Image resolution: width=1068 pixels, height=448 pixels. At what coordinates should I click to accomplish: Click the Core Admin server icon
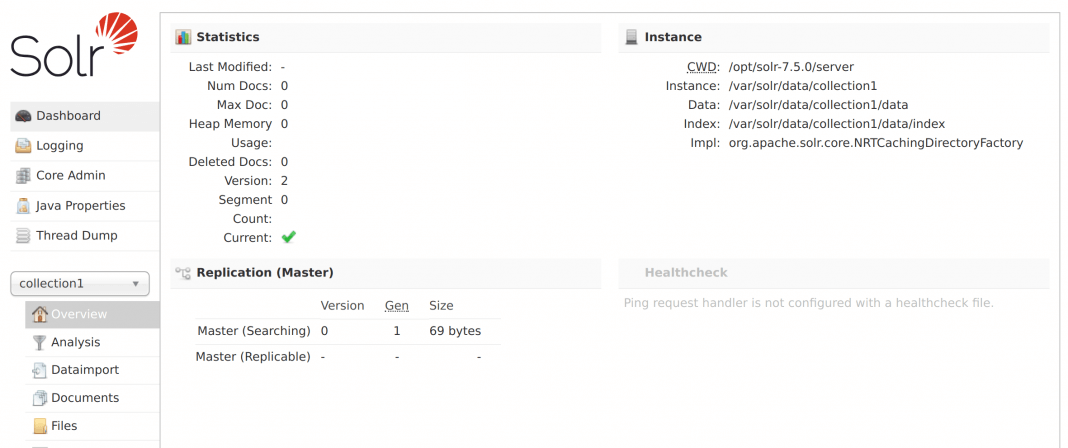pyautogui.click(x=23, y=176)
